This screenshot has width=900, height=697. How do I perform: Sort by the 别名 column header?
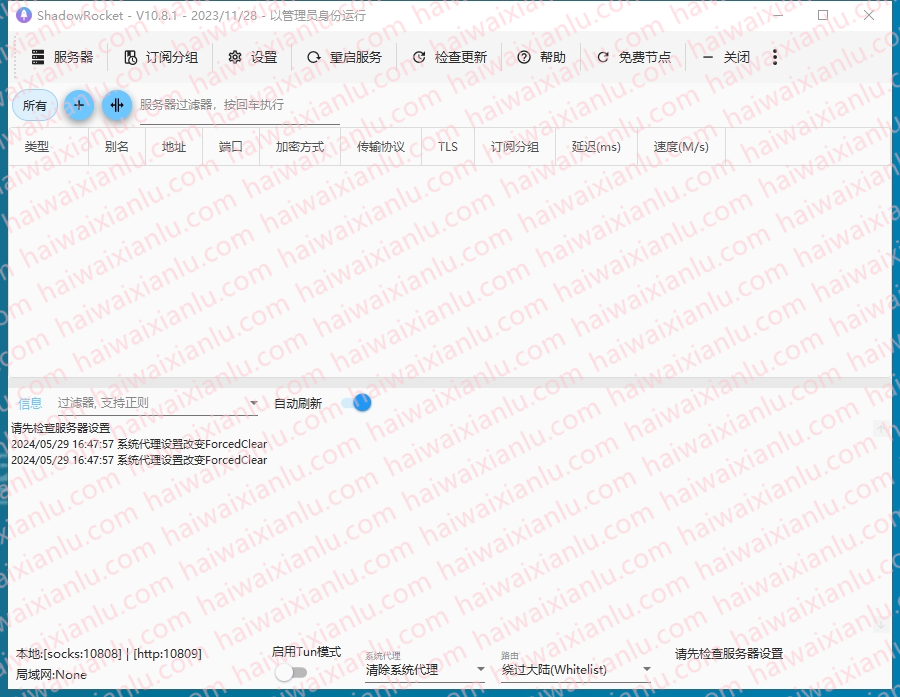click(117, 147)
